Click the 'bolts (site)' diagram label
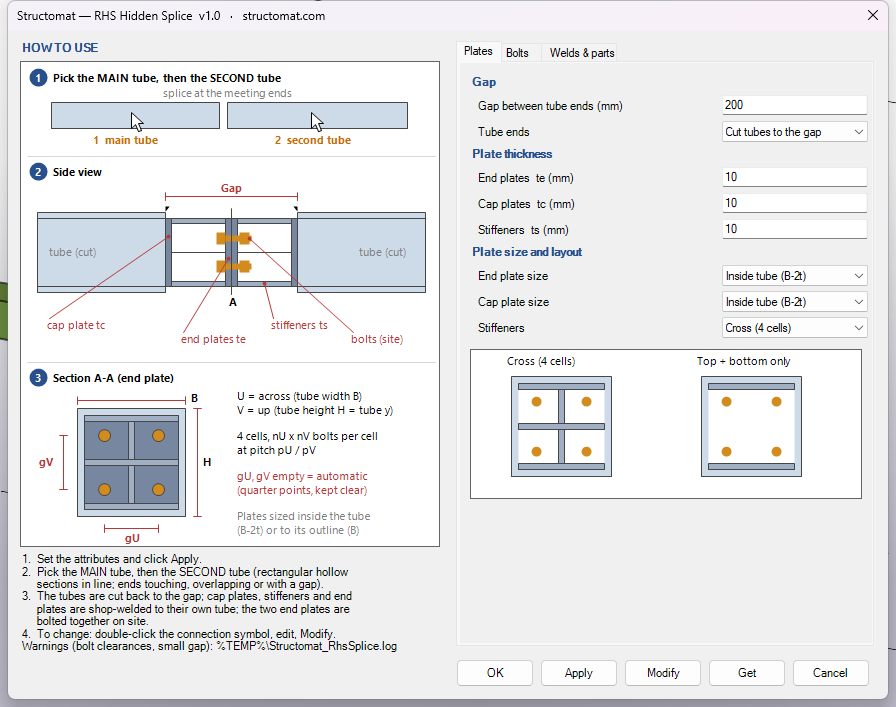896x707 pixels. pos(377,339)
